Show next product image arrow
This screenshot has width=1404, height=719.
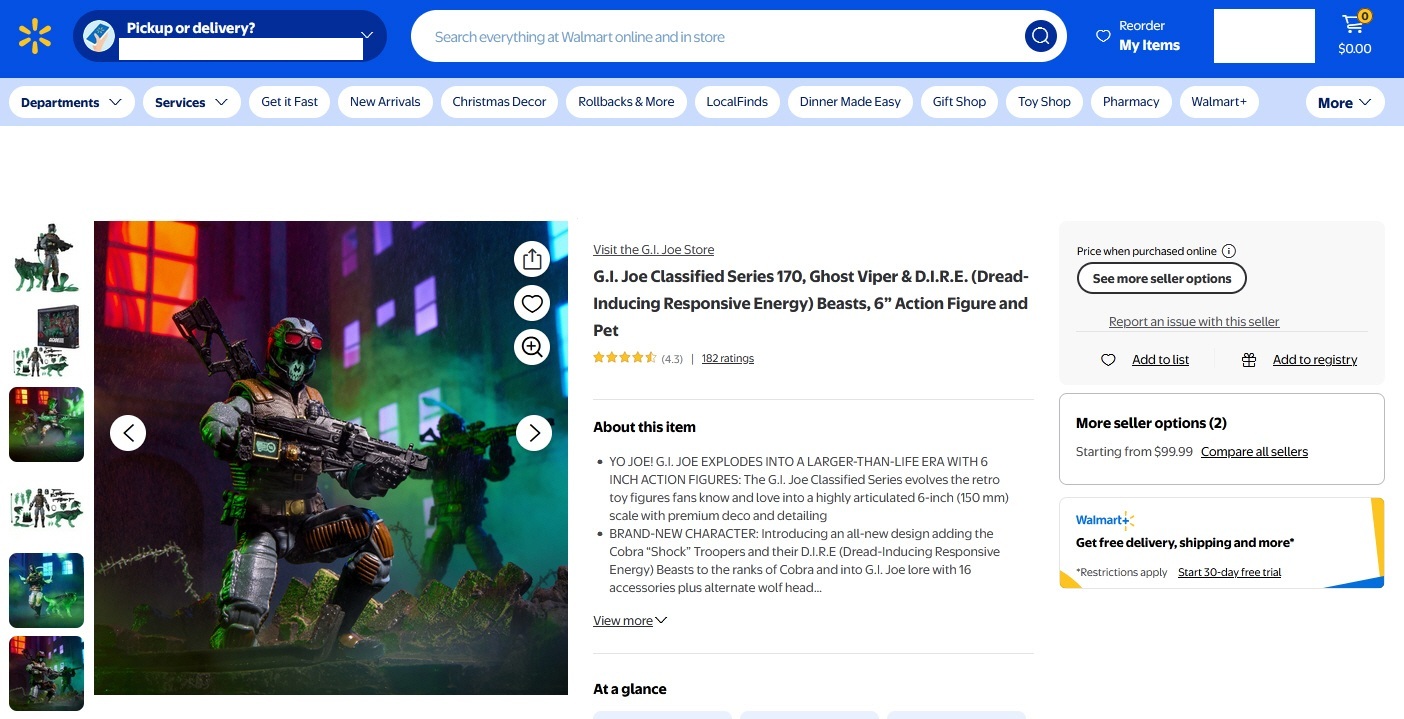pyautogui.click(x=534, y=433)
